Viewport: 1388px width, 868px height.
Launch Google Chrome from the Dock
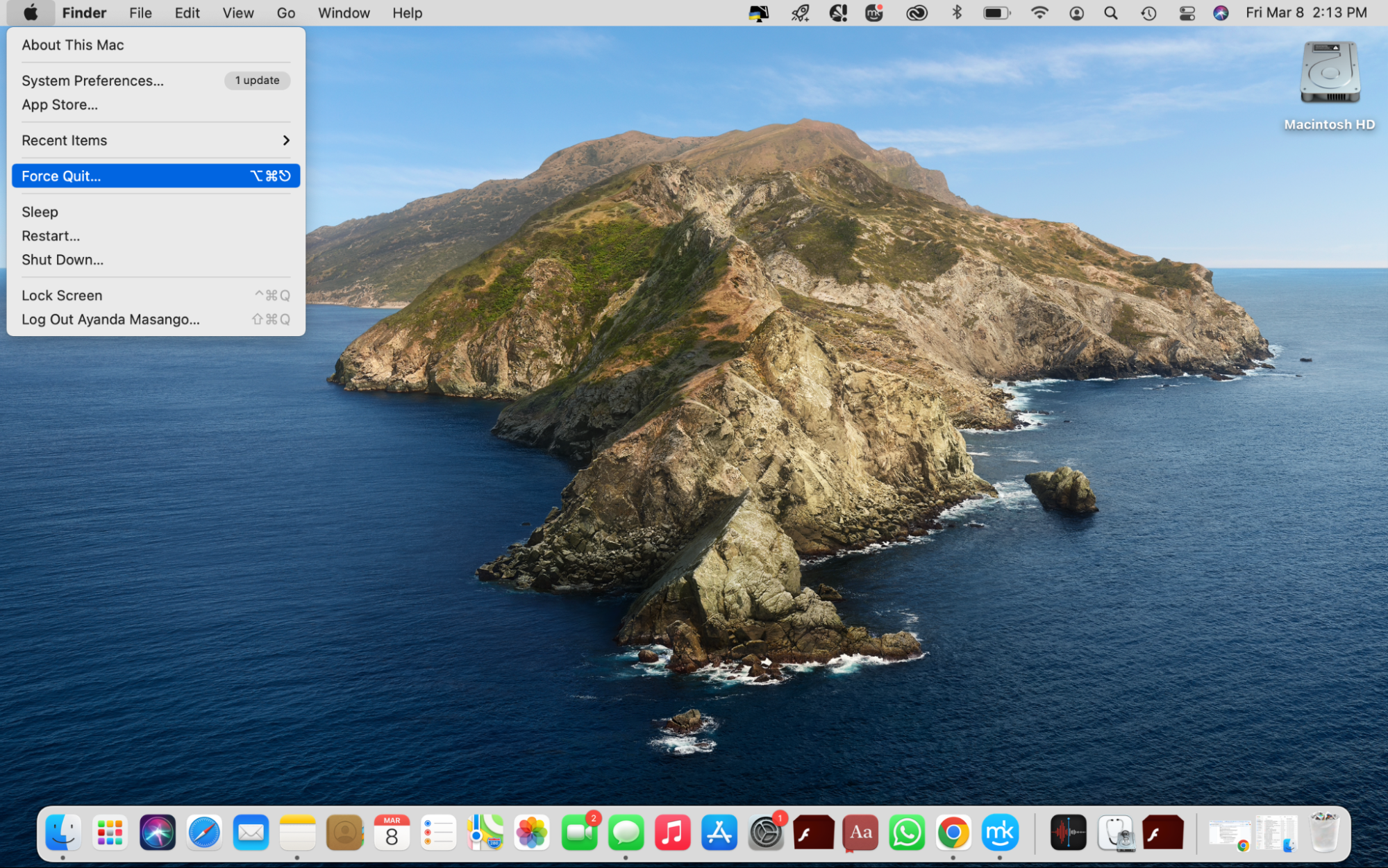click(953, 833)
